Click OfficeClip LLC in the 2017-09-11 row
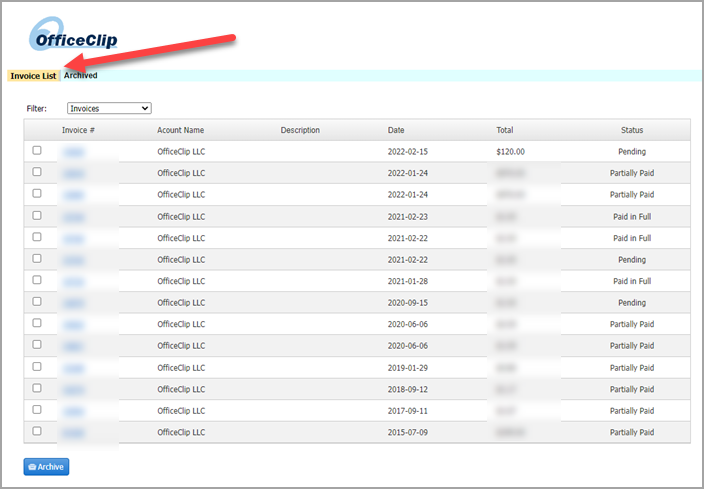Screen dimensions: 704x489 pyautogui.click(x=181, y=411)
